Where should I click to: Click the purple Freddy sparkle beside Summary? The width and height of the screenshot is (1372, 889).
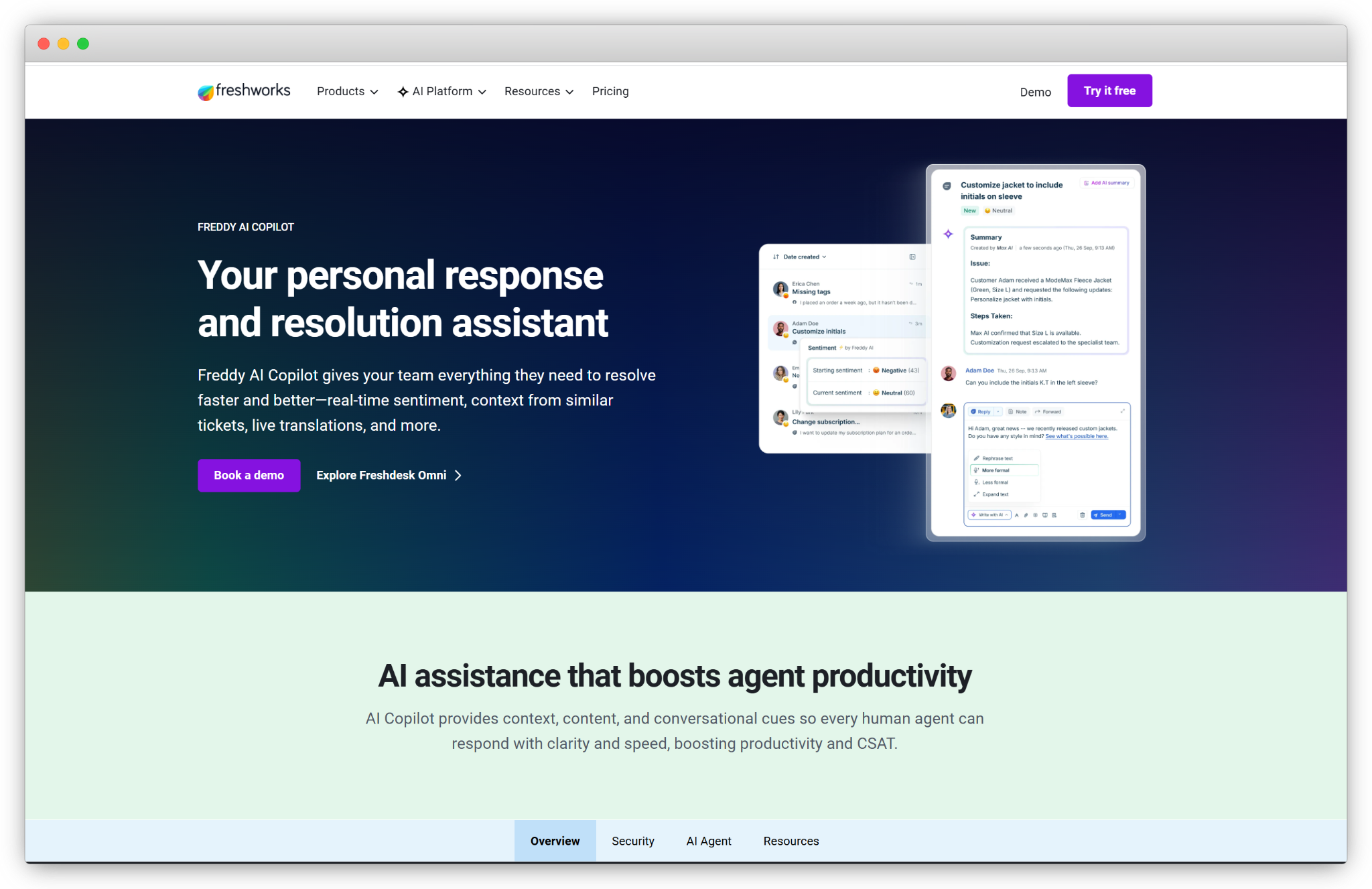point(948,234)
